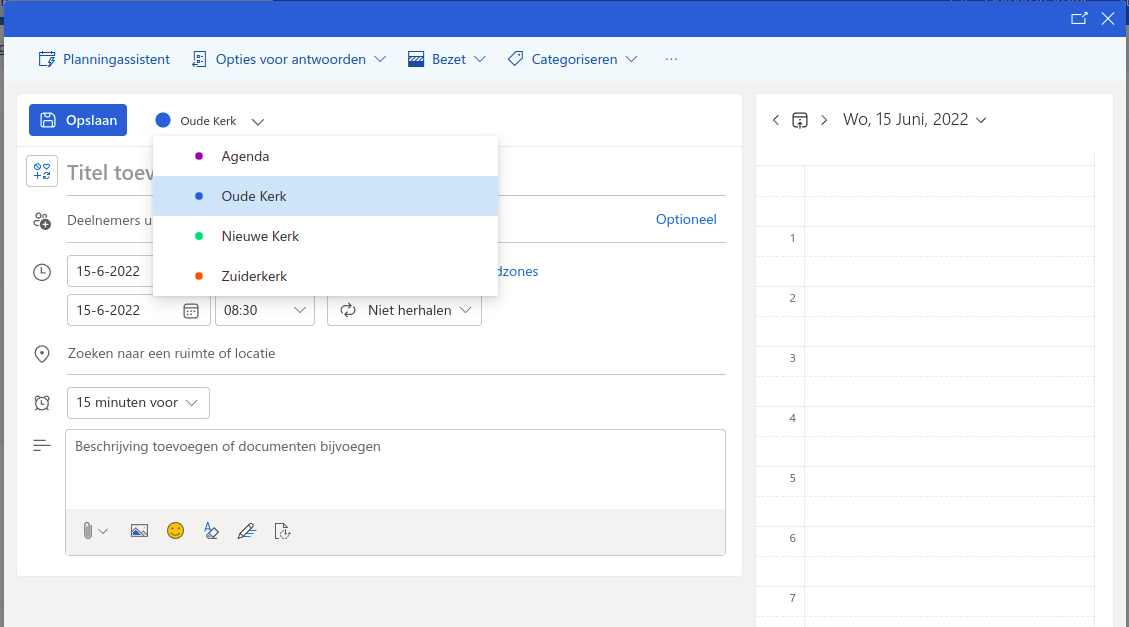The width and height of the screenshot is (1129, 627).
Task: Expand the Bezet status dropdown
Action: click(x=447, y=59)
